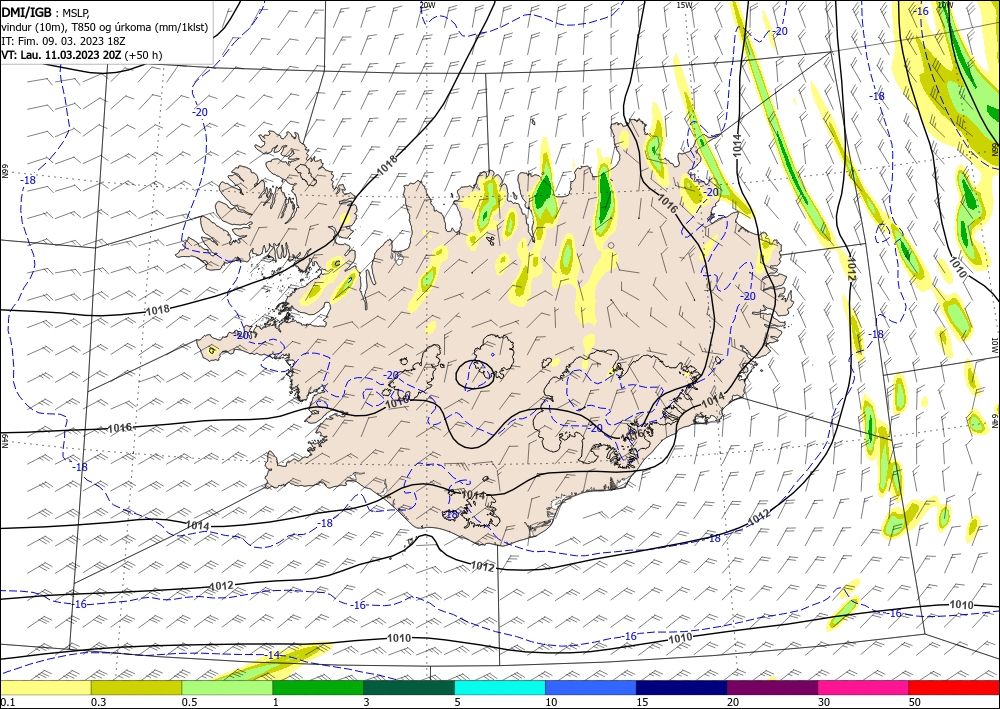Click the "vindur (10m), T850 og úrkoma" line
Image resolution: width=1000 pixels, height=709 pixels.
105,26
